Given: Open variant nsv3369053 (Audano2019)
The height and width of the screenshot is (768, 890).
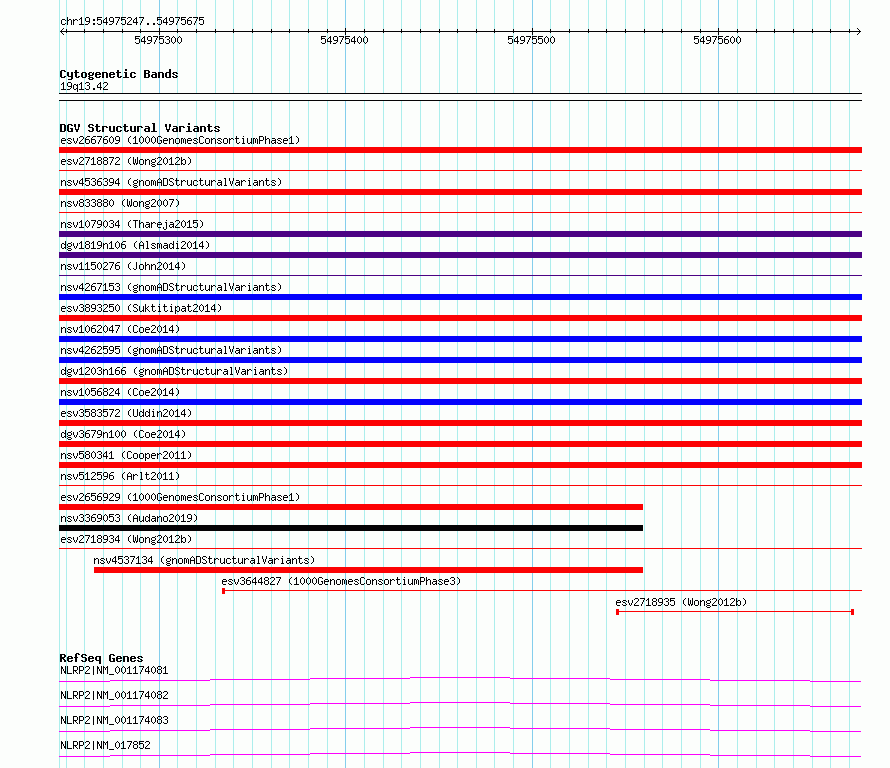Looking at the screenshot, I should (129, 518).
